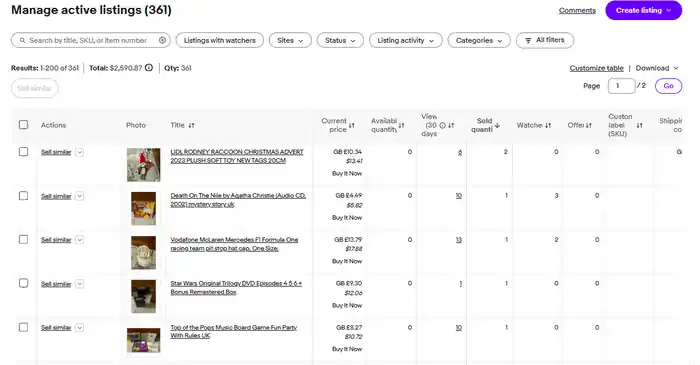Click the magnifier icon in search box
The image size is (700, 365).
point(22,40)
